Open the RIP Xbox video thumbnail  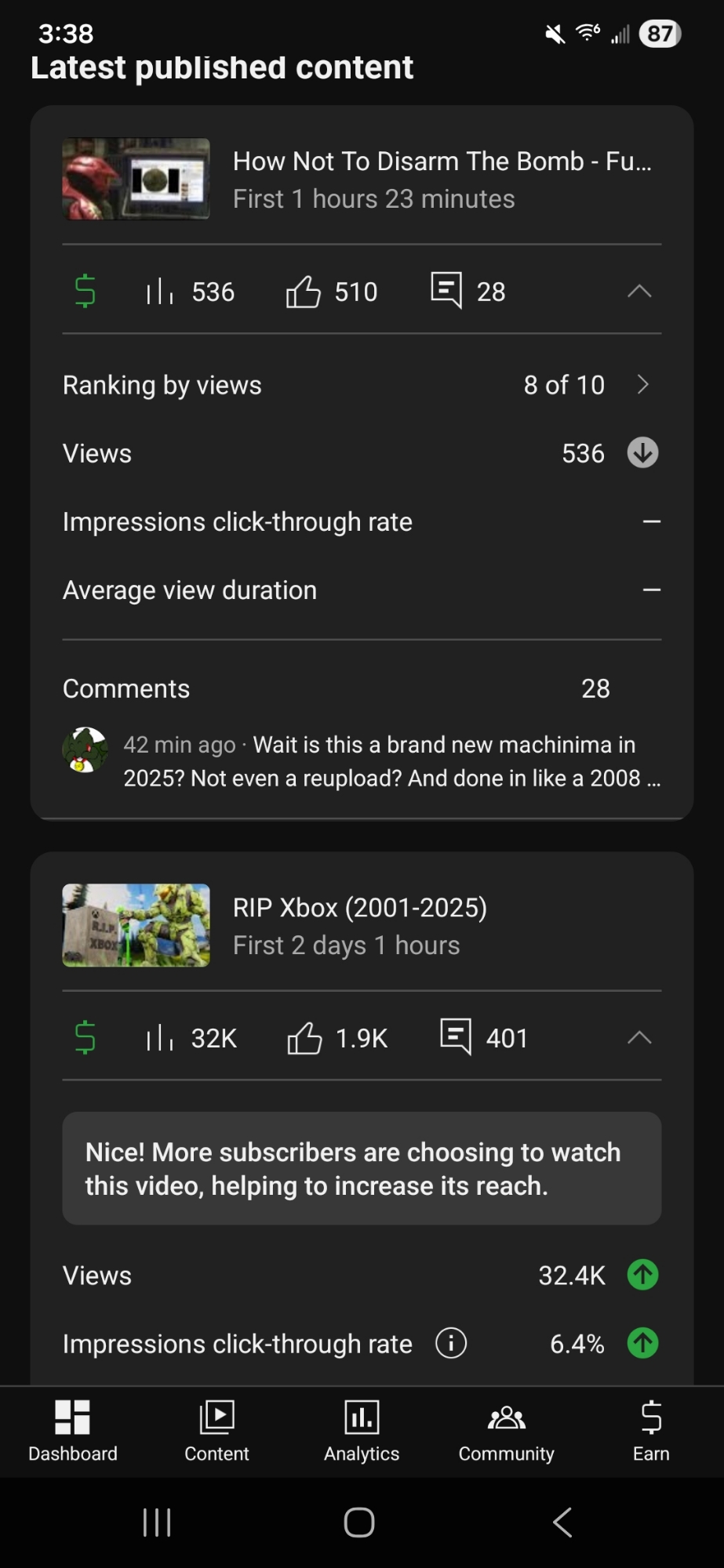(x=136, y=925)
